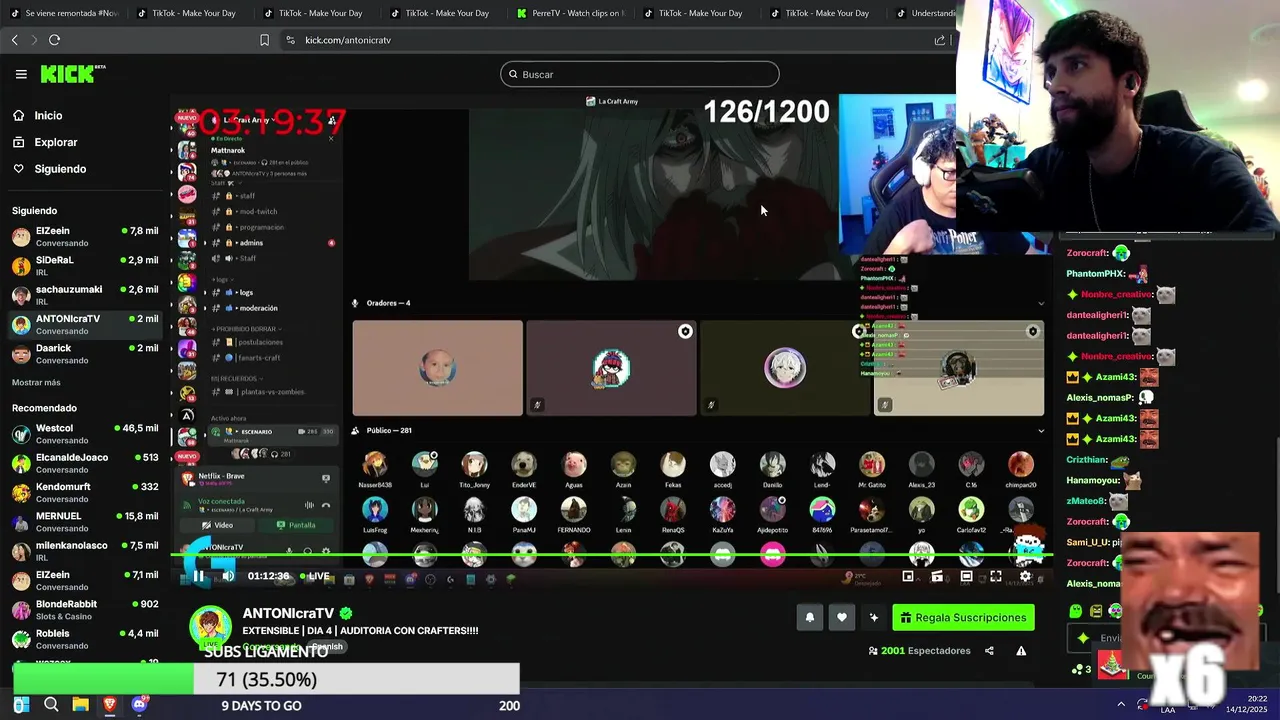Click the Video button in Discord voice panel
Image resolution: width=1280 pixels, height=720 pixels.
pos(219,525)
